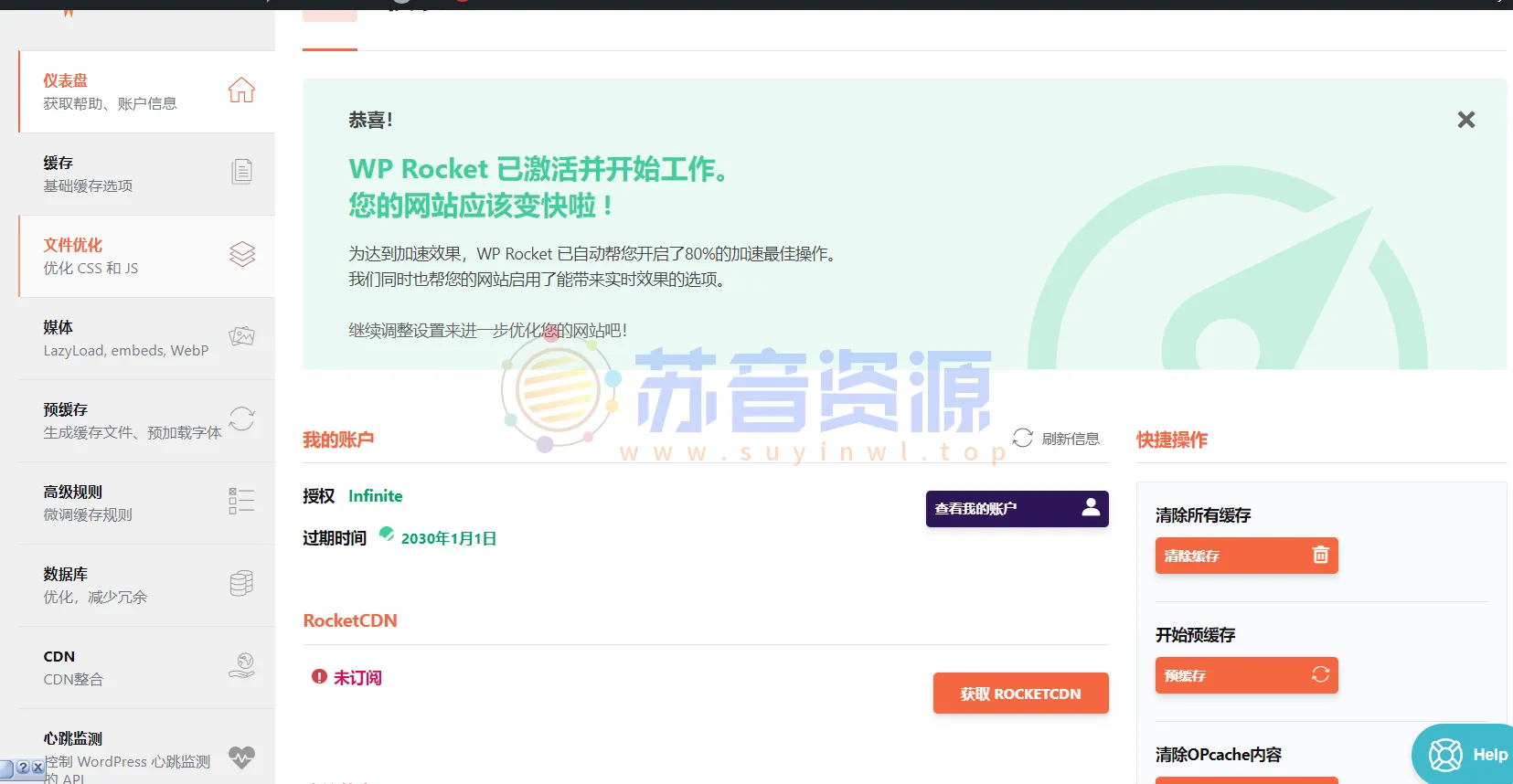Open the 心跳监测 heartbeat tab
Image resolution: width=1513 pixels, height=784 pixels.
147,747
